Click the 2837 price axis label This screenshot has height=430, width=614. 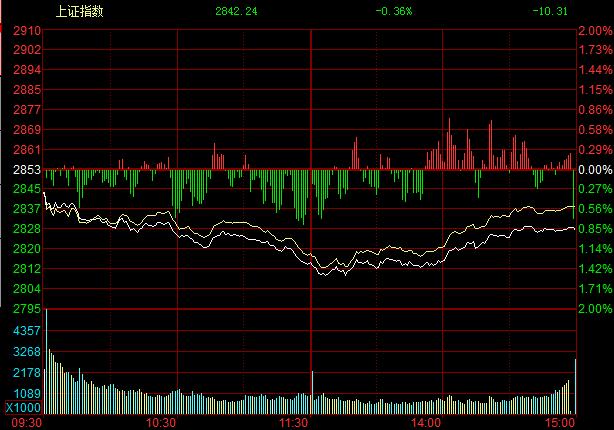[27, 209]
